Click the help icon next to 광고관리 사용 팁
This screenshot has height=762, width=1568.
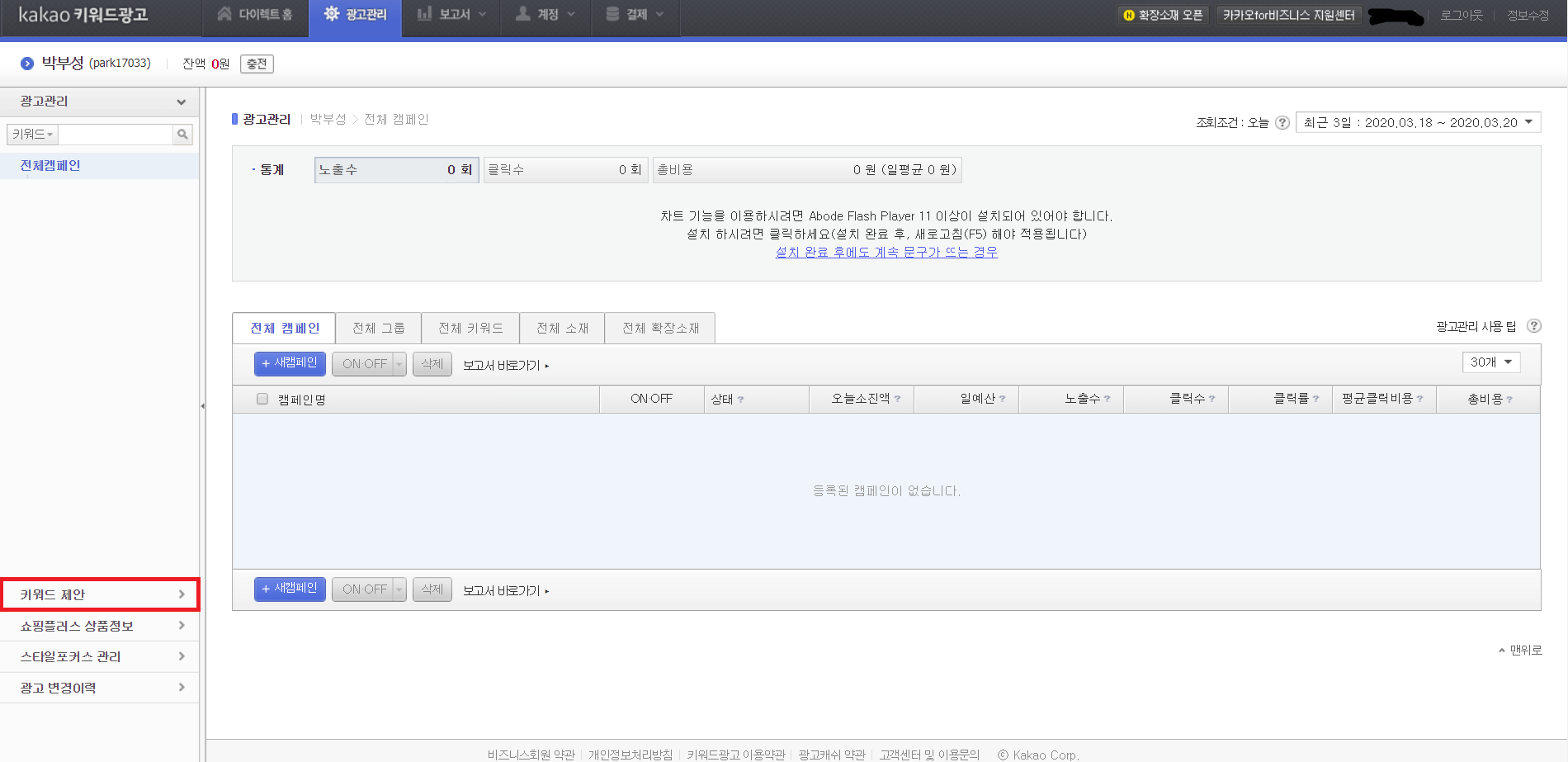(x=1533, y=326)
